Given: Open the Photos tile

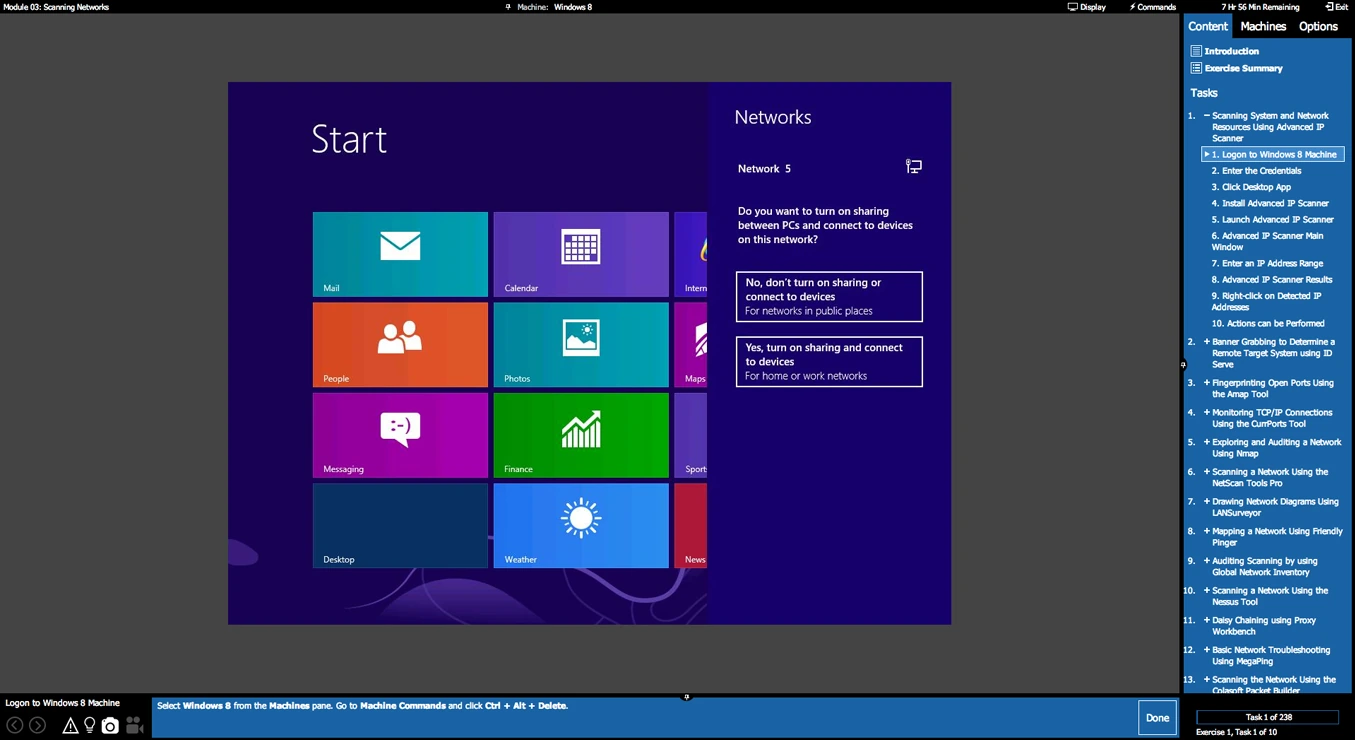Looking at the screenshot, I should point(581,345).
